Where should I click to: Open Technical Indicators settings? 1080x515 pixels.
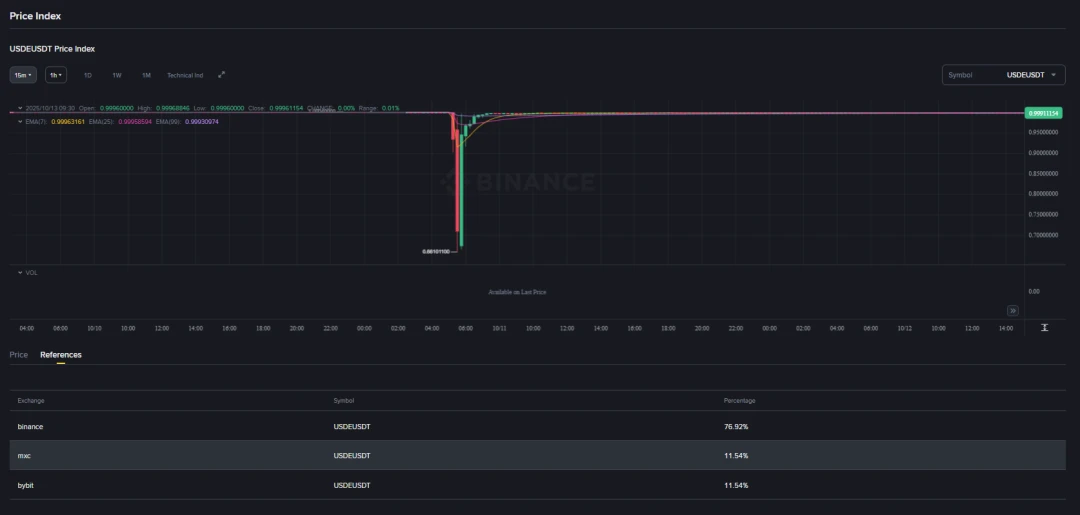(185, 75)
